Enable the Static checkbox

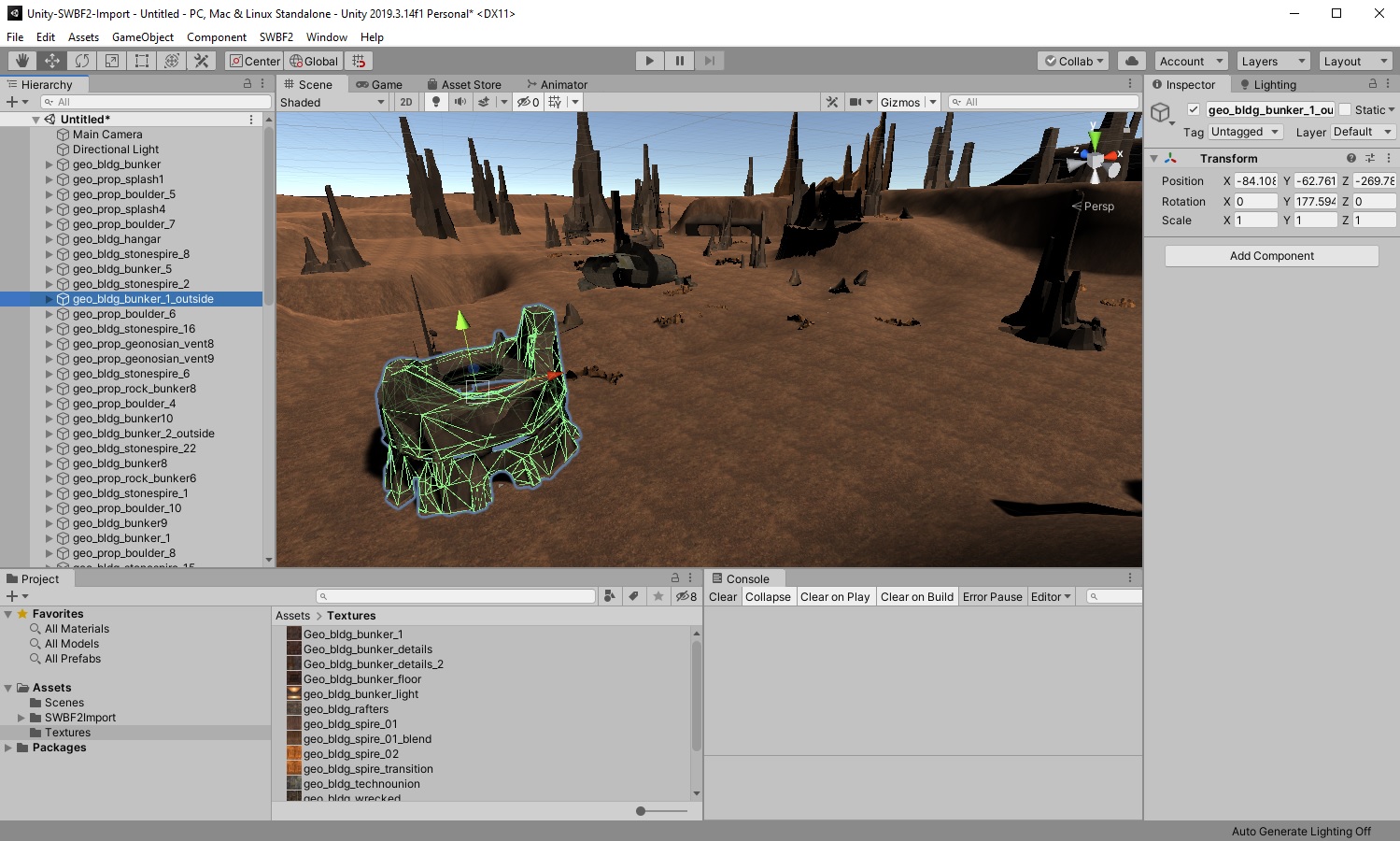[1345, 109]
